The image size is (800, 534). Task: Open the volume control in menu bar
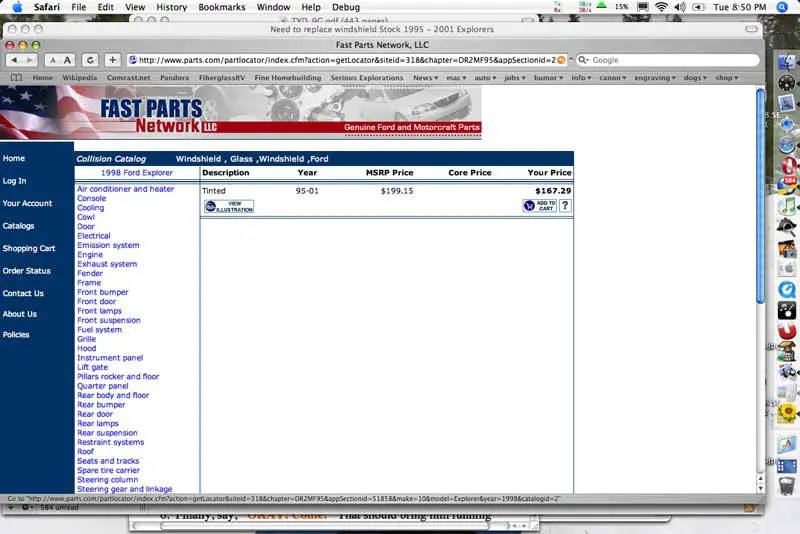(x=680, y=7)
